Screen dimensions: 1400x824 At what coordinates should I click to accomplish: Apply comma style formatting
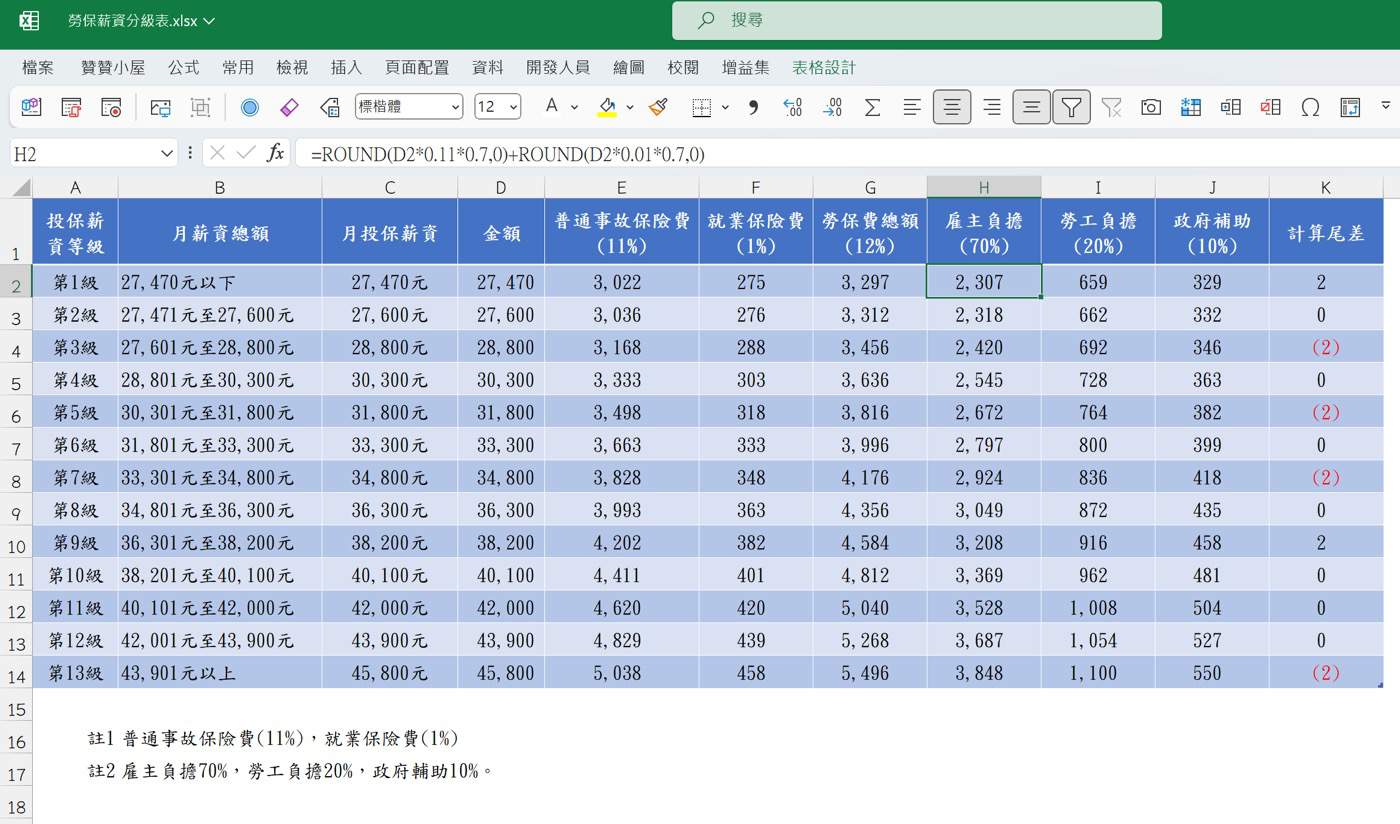pos(754,107)
